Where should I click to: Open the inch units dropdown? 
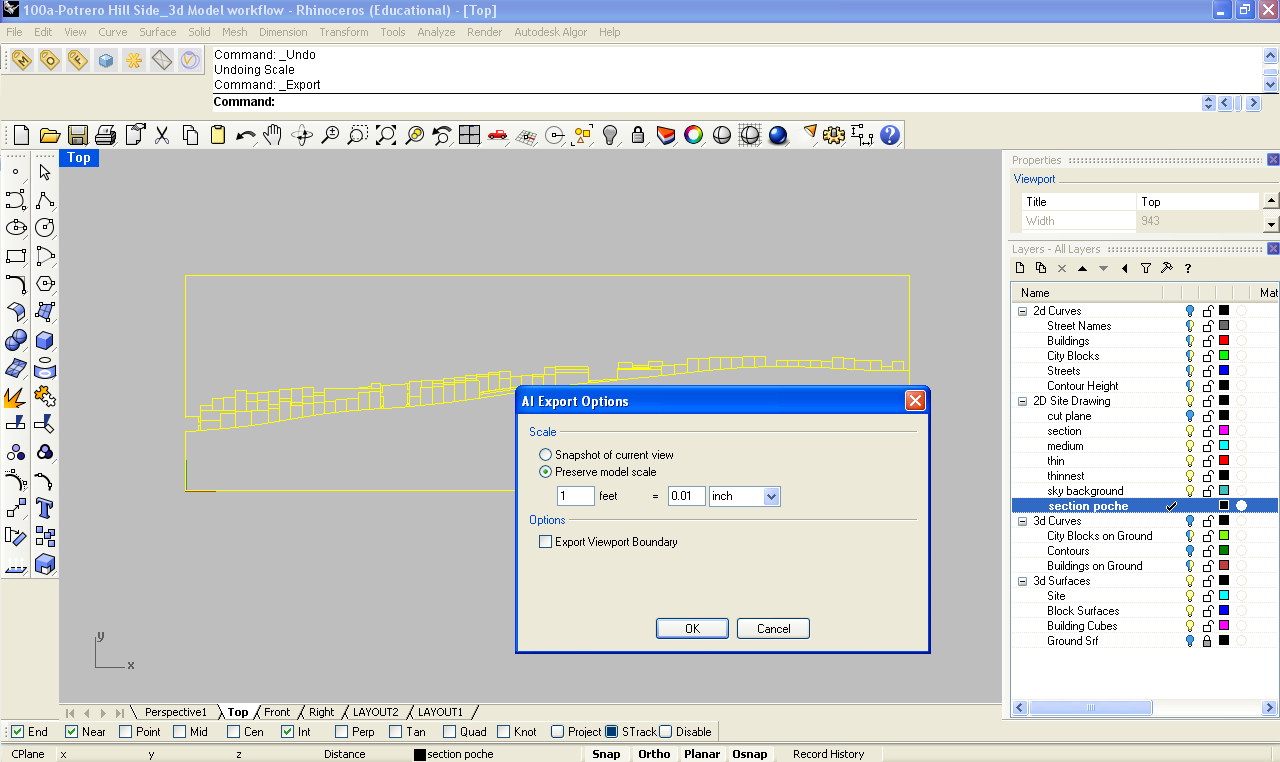pos(771,496)
